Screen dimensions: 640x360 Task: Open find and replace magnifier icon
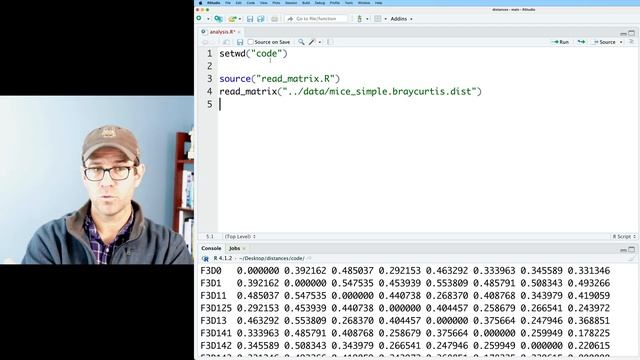[x=301, y=42]
